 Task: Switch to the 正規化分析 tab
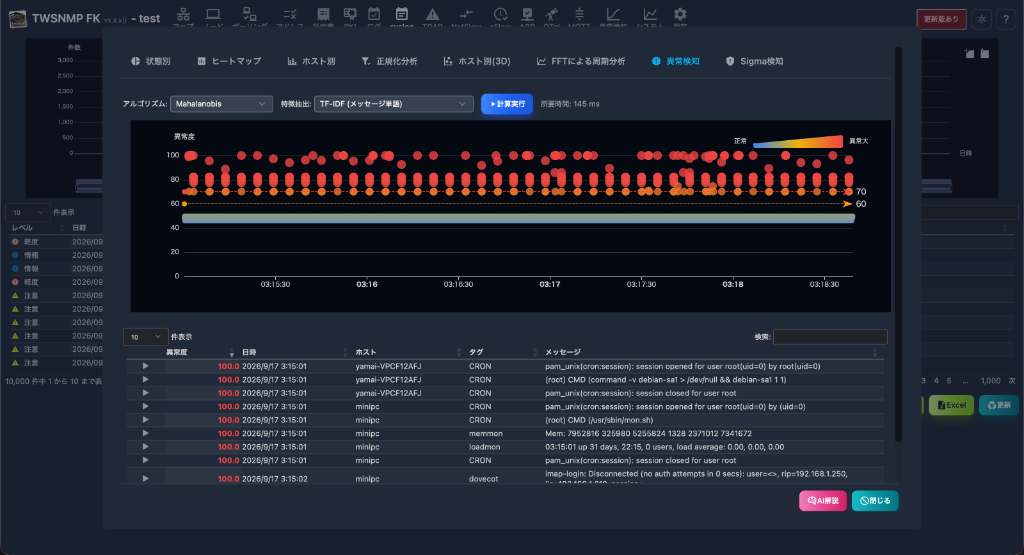[x=390, y=61]
